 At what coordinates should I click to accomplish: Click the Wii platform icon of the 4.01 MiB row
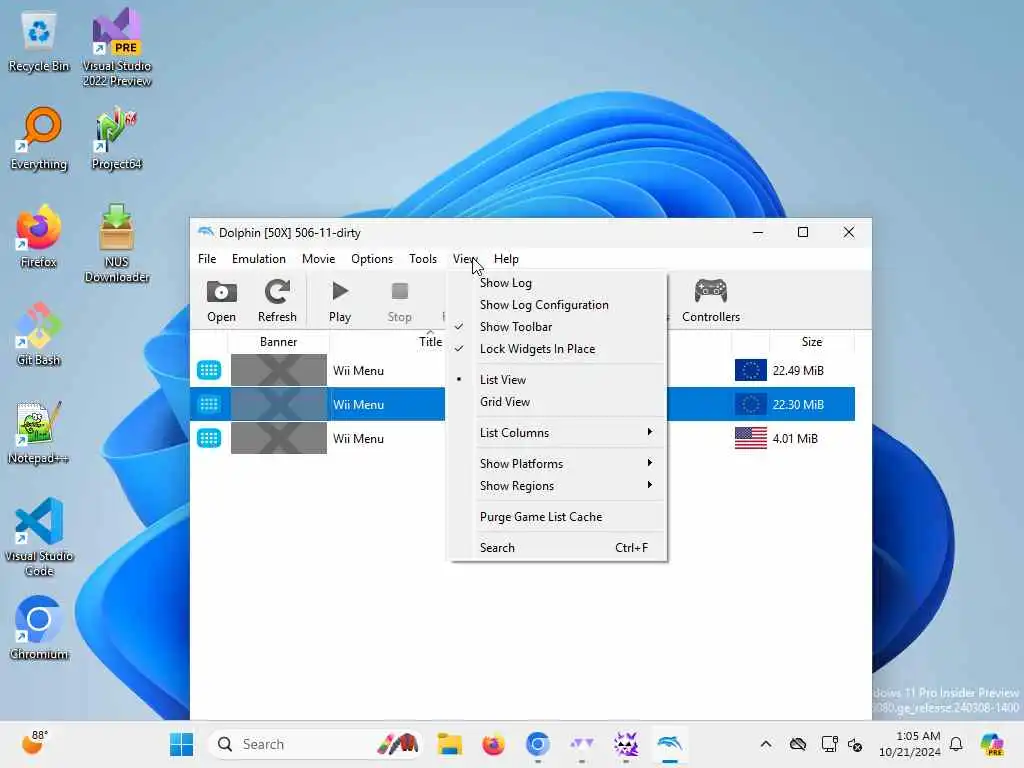[x=209, y=438]
